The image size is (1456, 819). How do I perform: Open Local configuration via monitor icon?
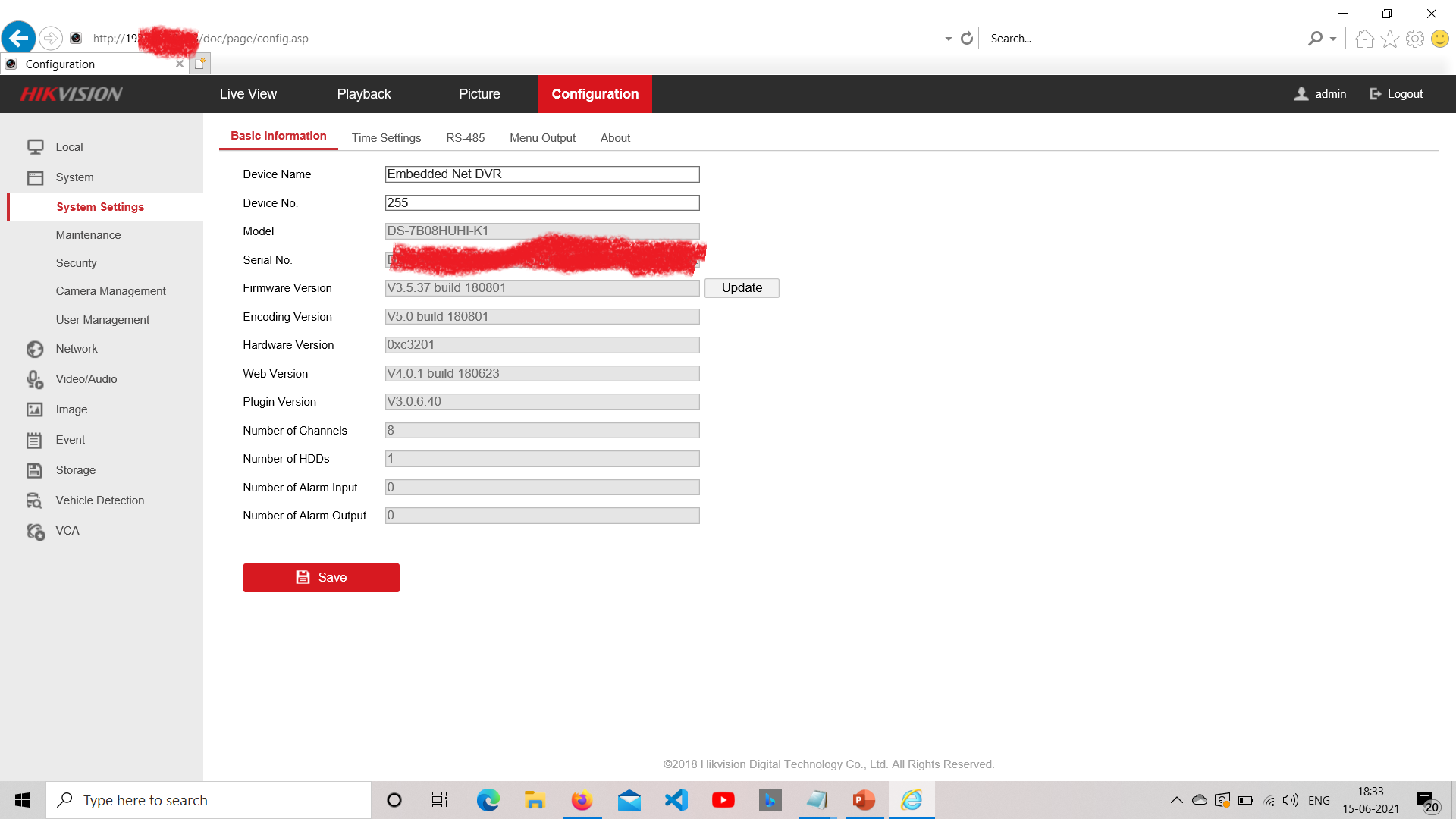click(x=35, y=146)
